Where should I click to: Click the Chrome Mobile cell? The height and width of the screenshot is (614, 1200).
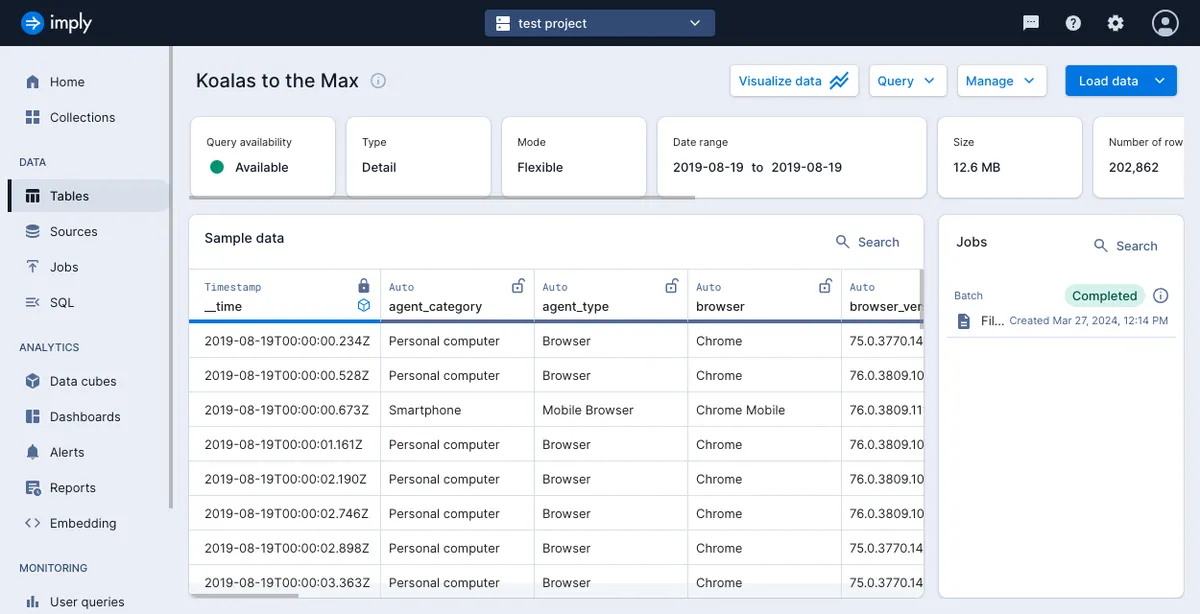[764, 410]
